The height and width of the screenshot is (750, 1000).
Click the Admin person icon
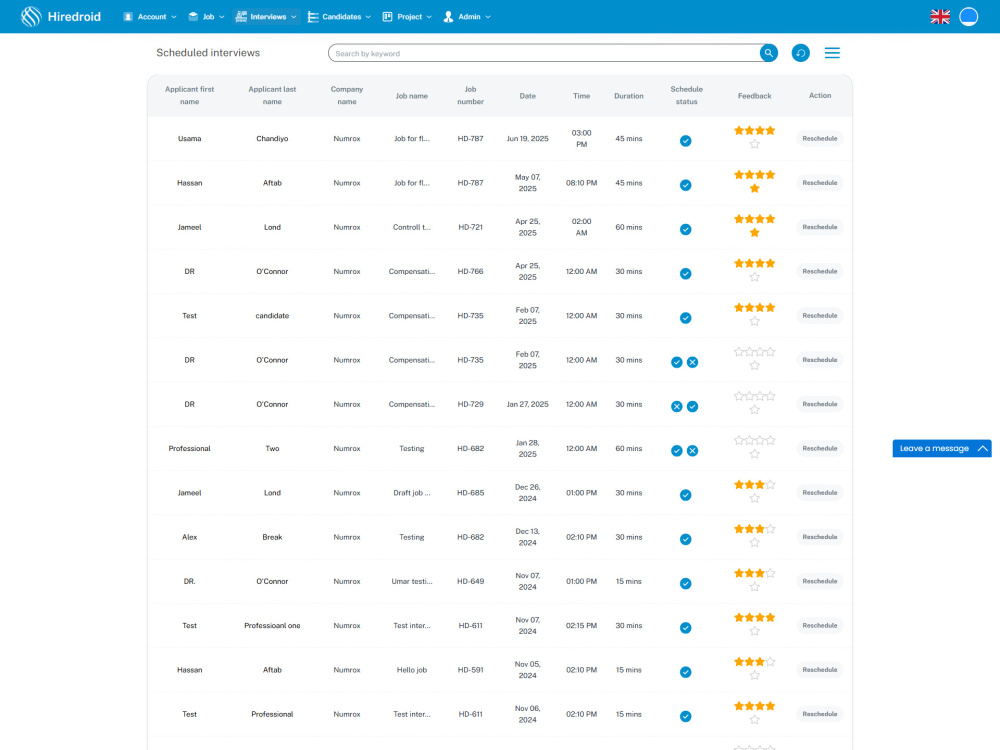448,17
